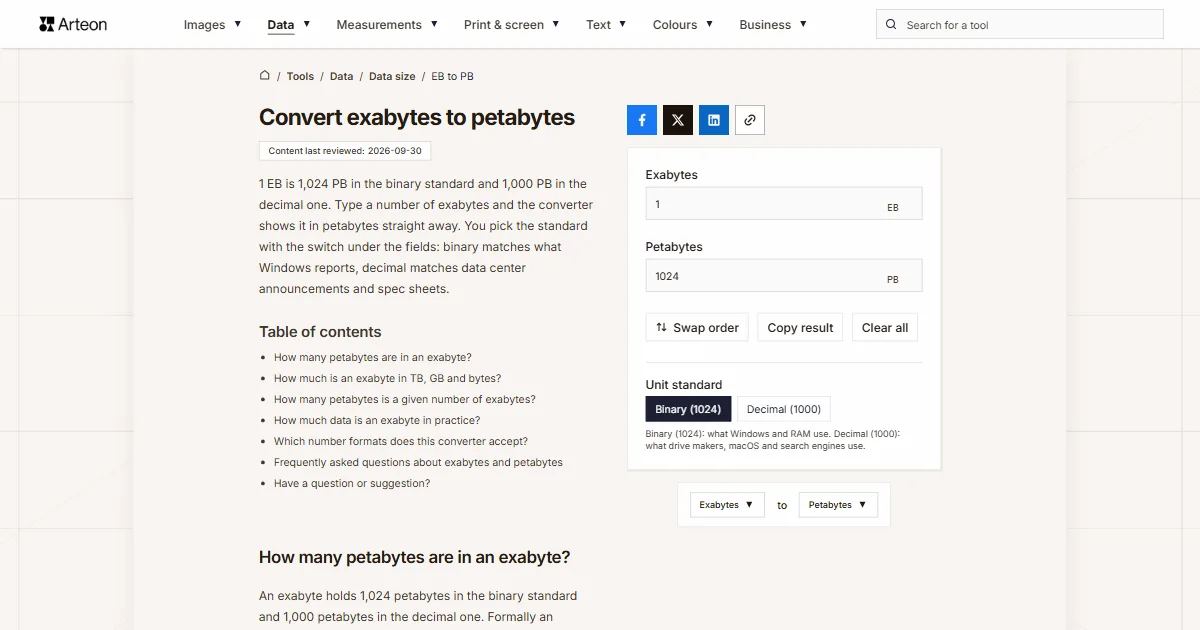Clear all converter fields

[x=885, y=328]
